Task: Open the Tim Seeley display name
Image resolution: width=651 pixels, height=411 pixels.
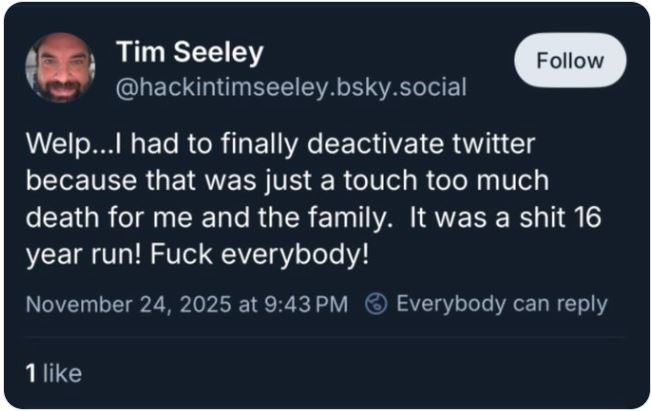Action: tap(190, 51)
